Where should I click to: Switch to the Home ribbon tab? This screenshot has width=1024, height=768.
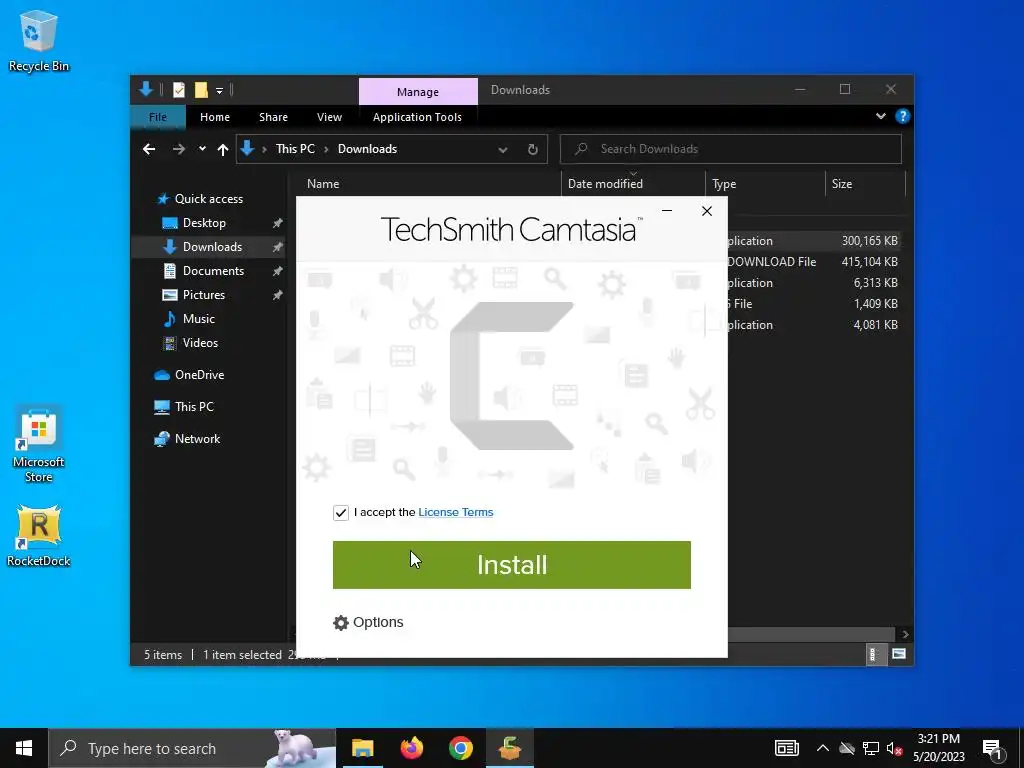[x=215, y=117]
